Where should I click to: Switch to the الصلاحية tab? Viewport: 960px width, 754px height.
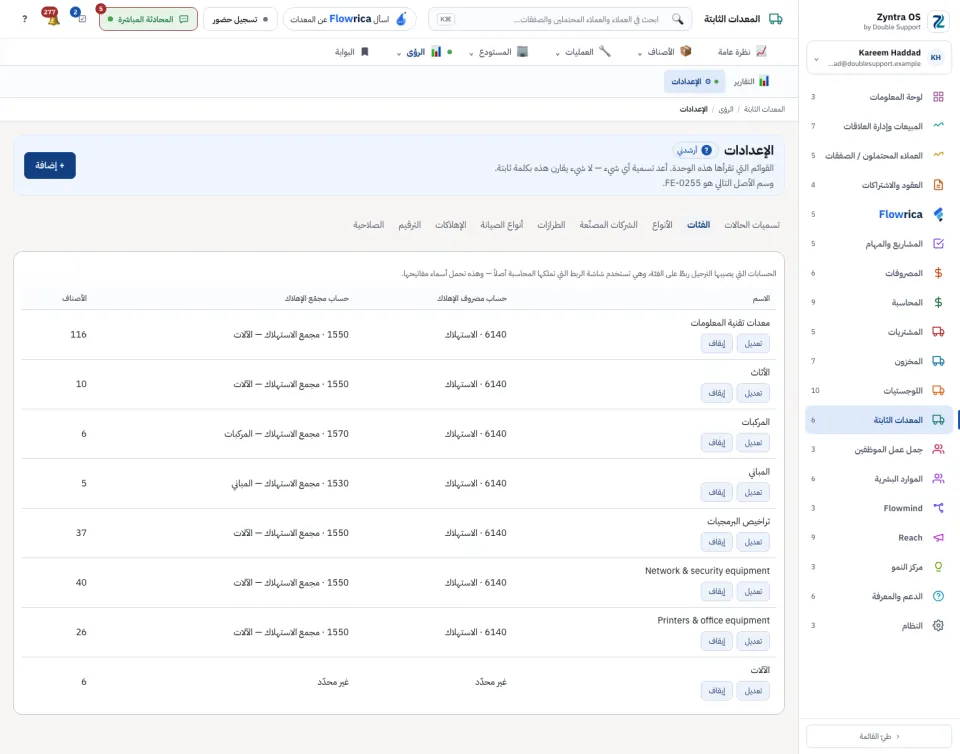[369, 225]
